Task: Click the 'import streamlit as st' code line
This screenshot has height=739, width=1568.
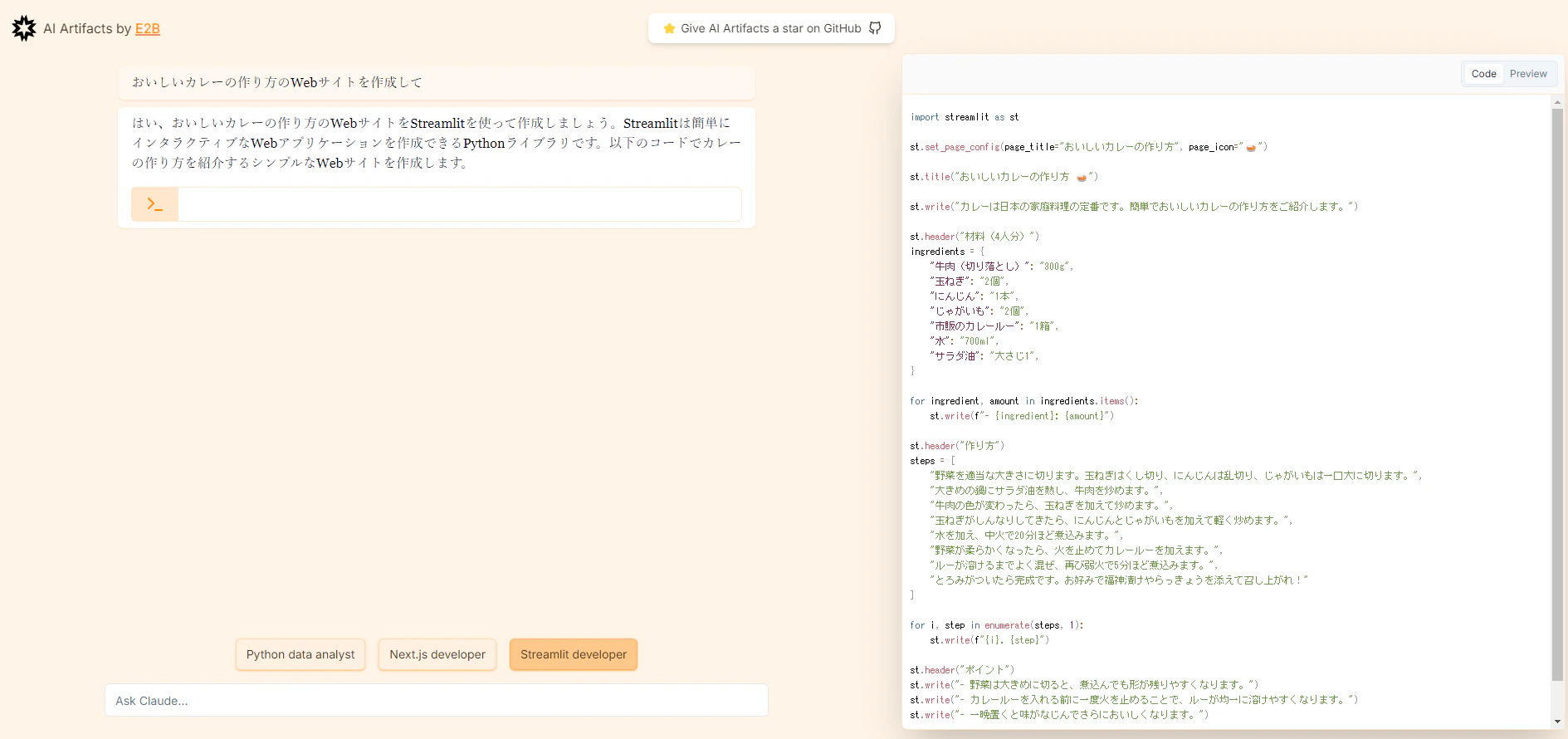Action: [965, 117]
